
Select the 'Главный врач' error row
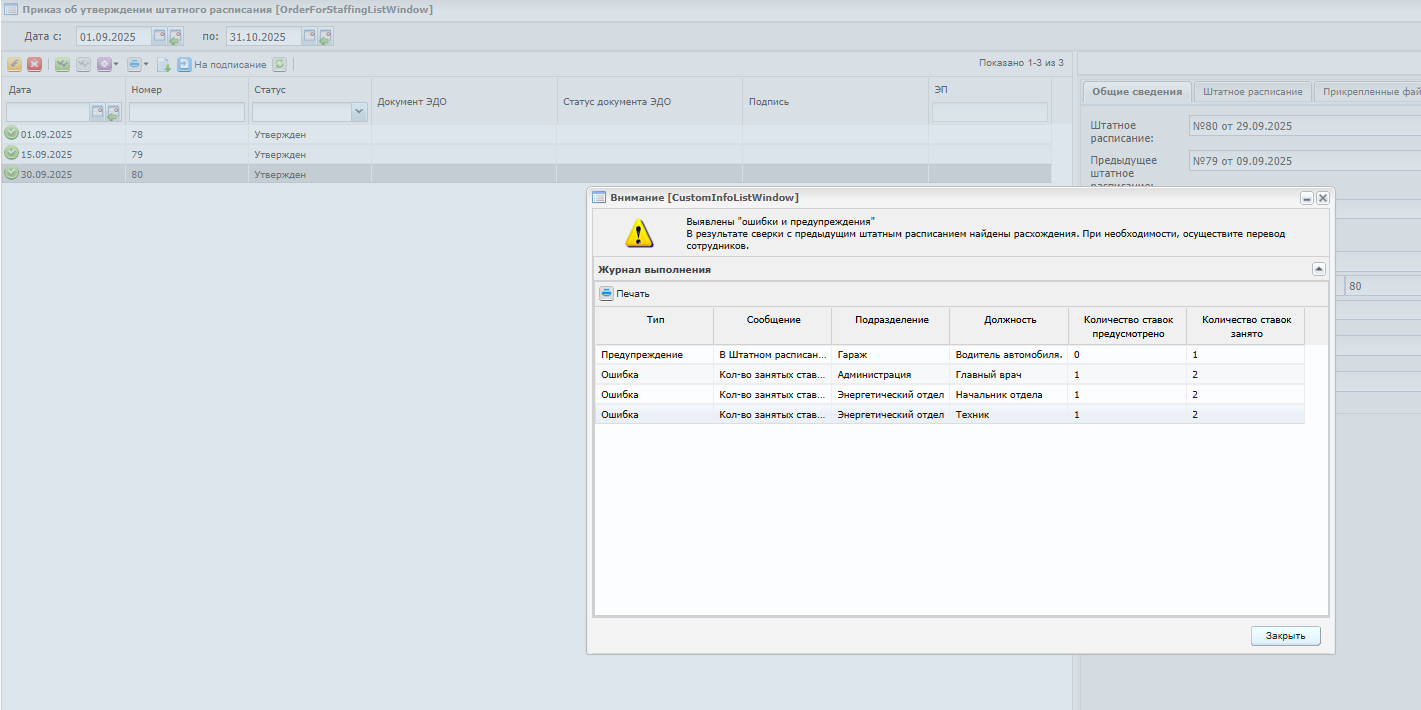[x=949, y=374]
